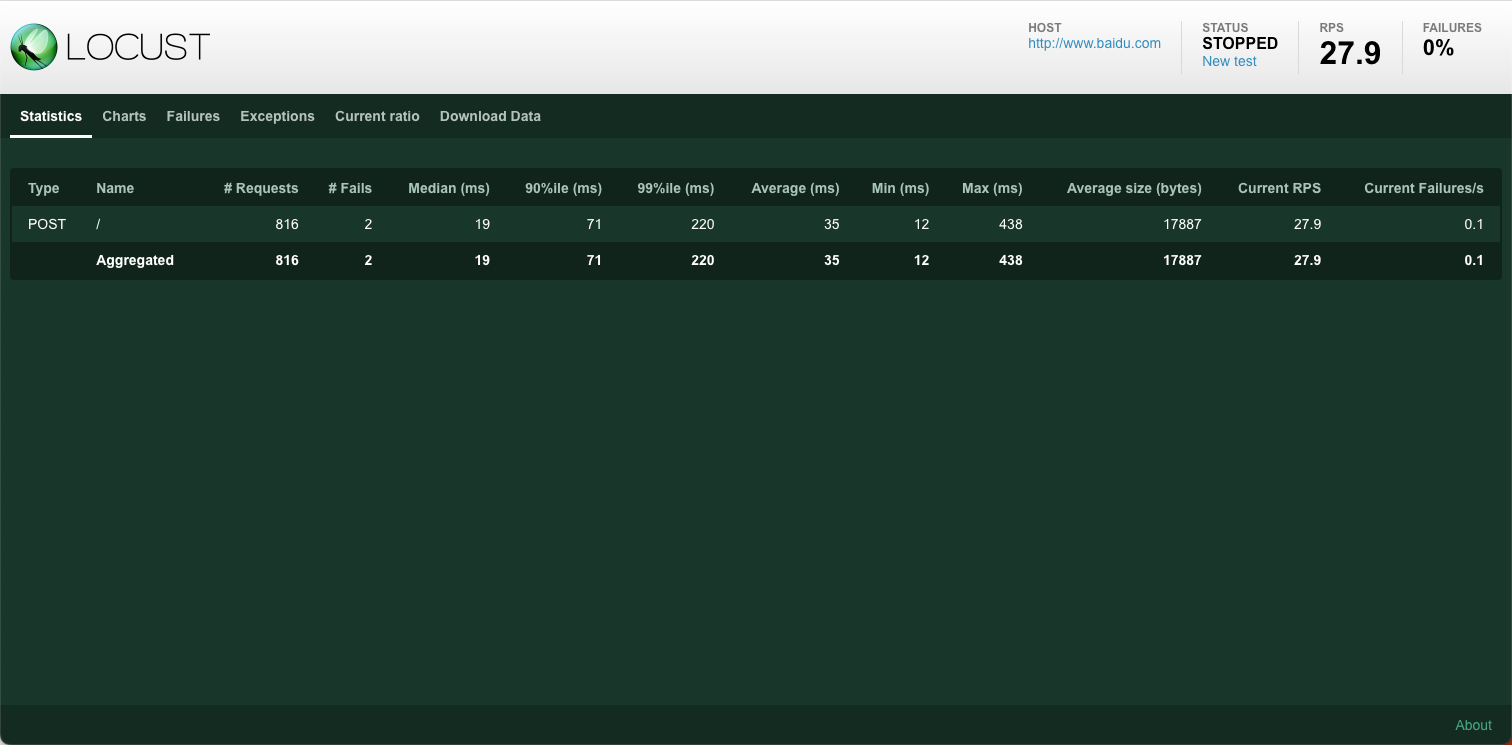The image size is (1512, 745).
Task: Sort table by Type column header
Action: click(x=44, y=188)
